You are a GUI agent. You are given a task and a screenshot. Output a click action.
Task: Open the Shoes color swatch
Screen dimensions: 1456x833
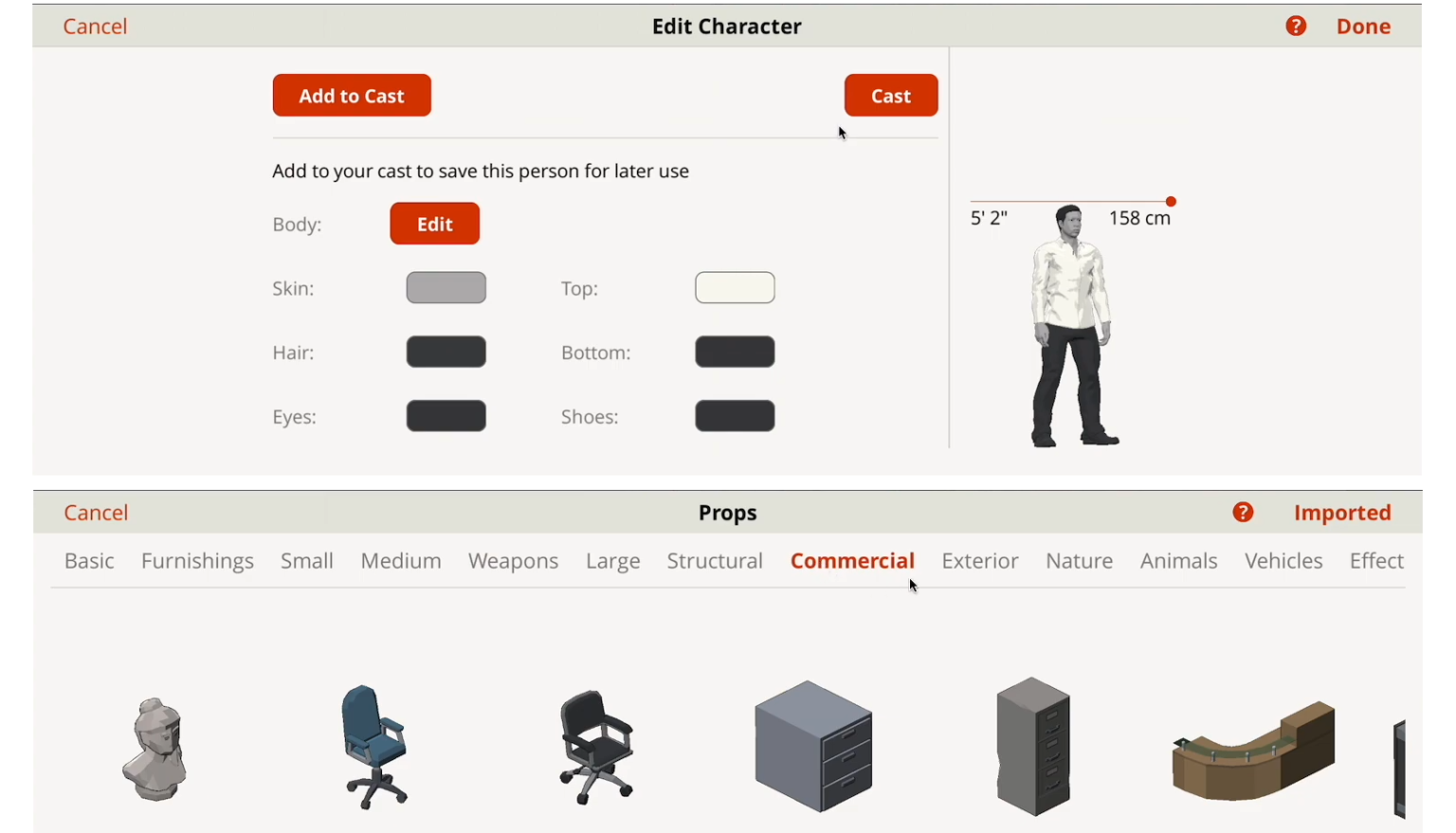pyautogui.click(x=735, y=416)
